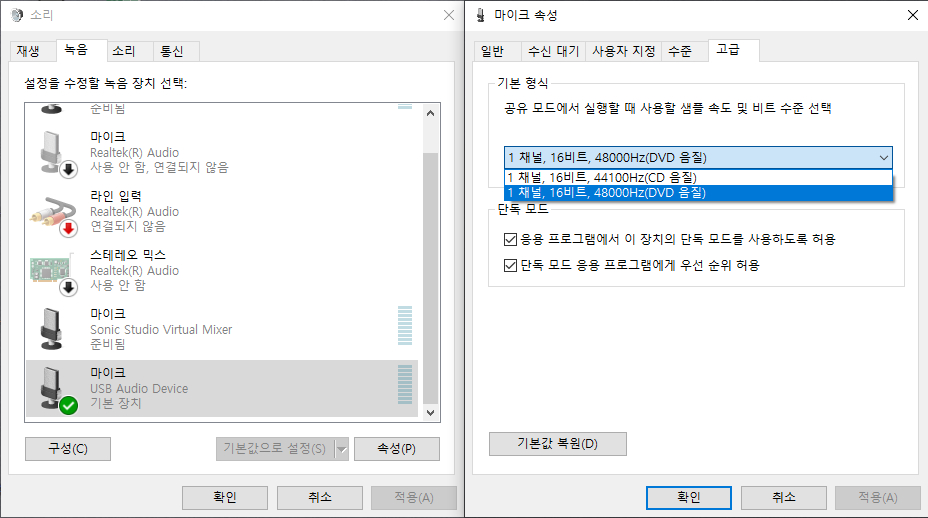Click 취소 in the 소리 window

pyautogui.click(x=320, y=498)
